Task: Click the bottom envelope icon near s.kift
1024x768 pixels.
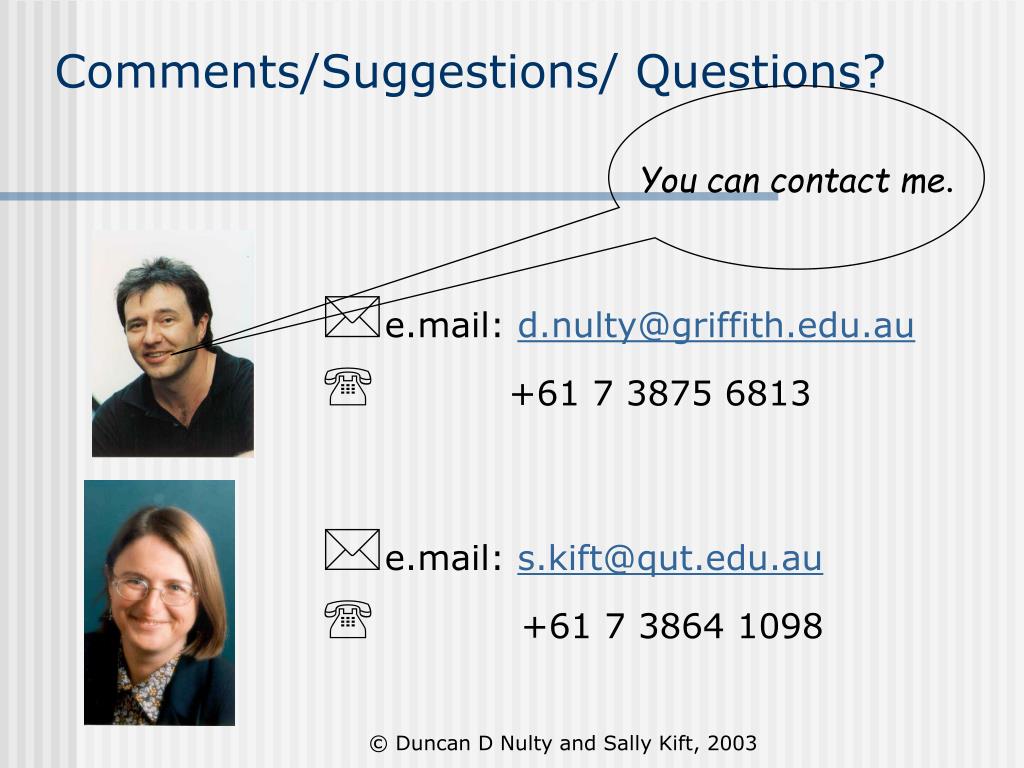Action: pos(352,550)
